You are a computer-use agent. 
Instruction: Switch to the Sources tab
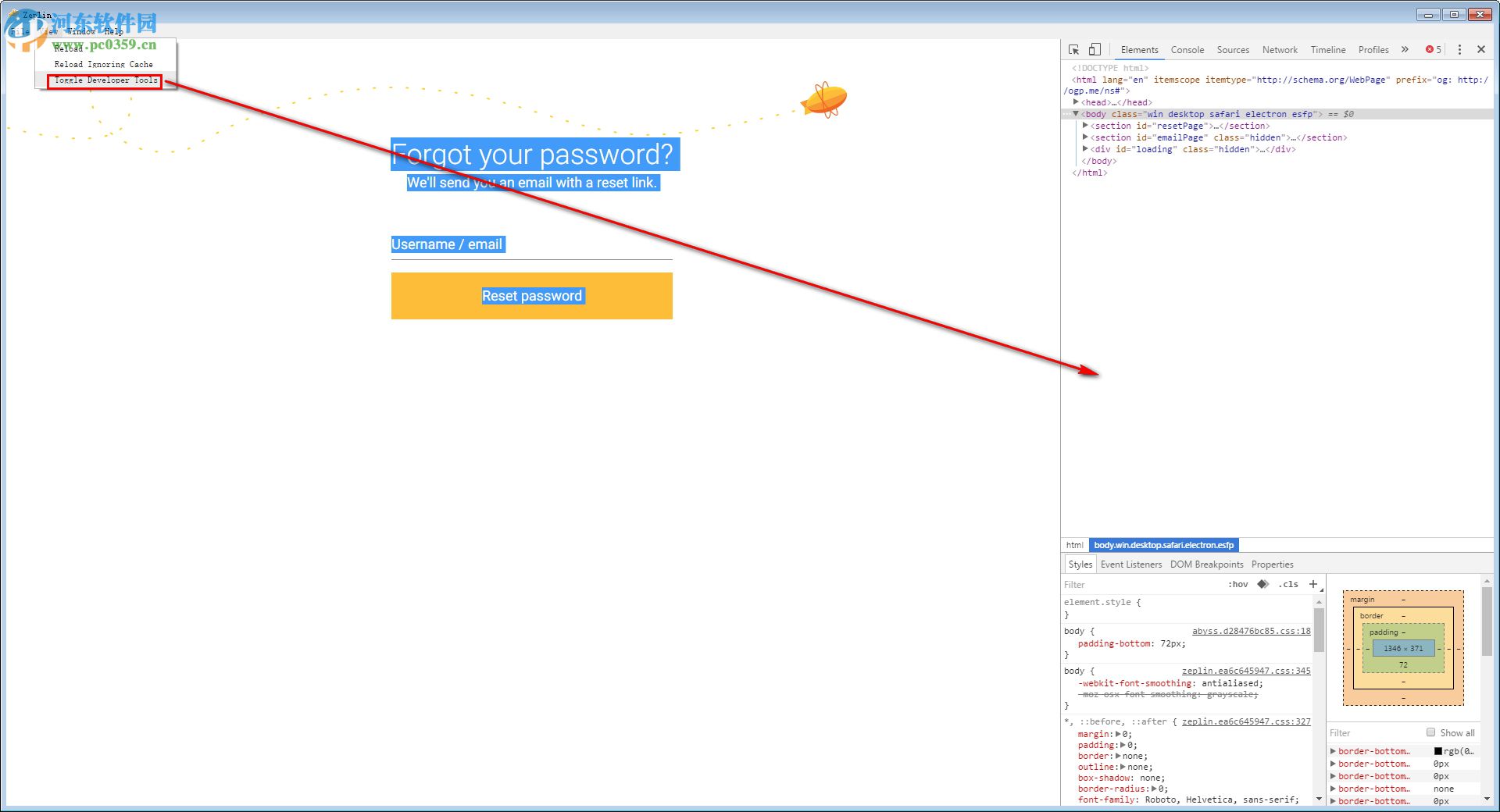coord(1233,49)
